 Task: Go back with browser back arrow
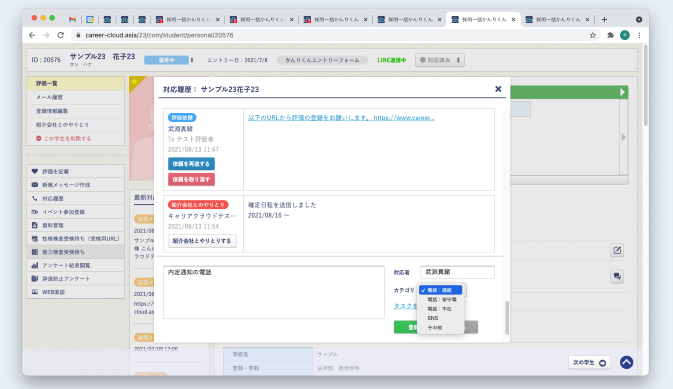(x=32, y=35)
